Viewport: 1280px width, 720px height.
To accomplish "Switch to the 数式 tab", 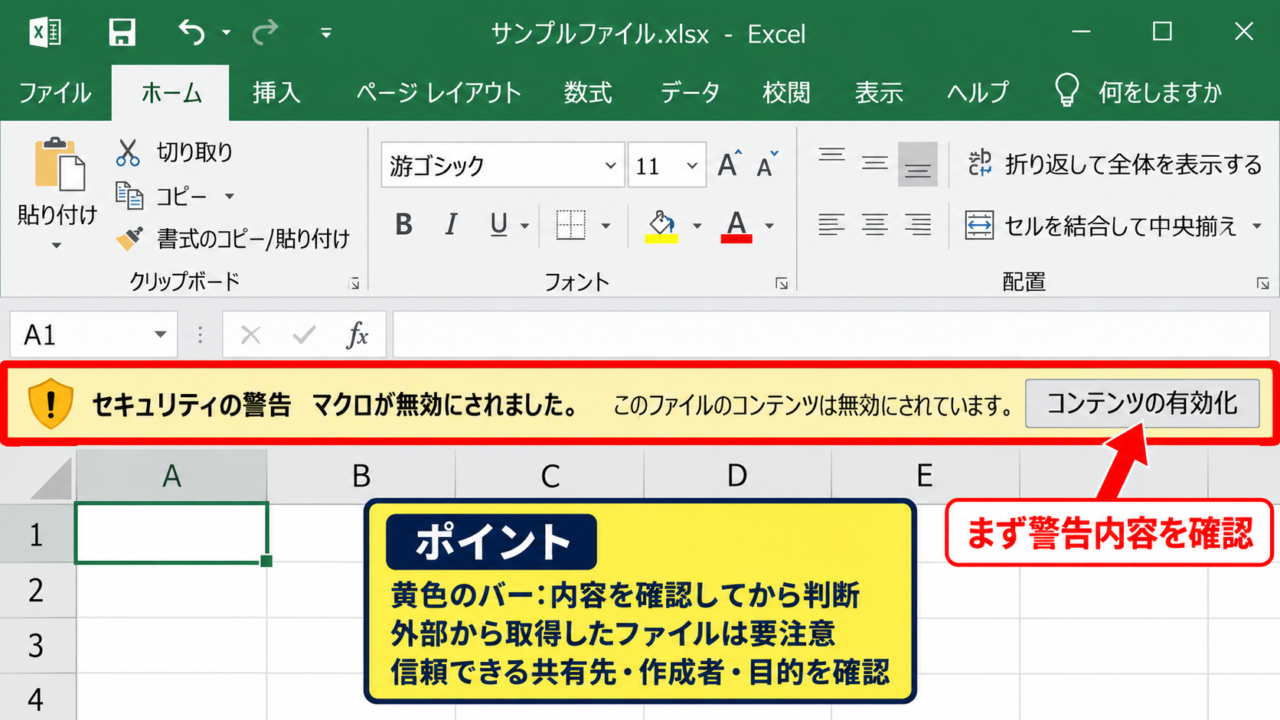I will [588, 93].
